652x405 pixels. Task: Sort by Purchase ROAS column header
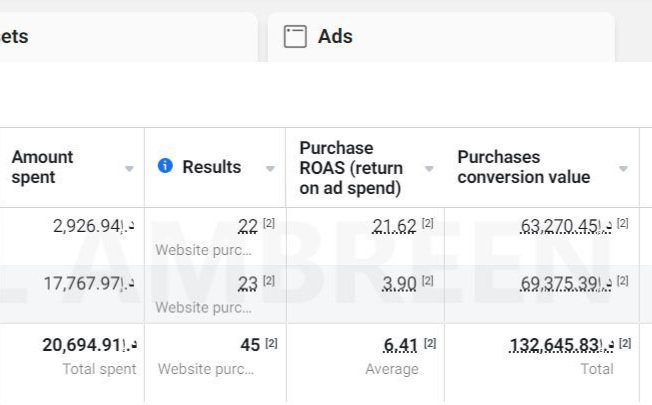coord(350,167)
